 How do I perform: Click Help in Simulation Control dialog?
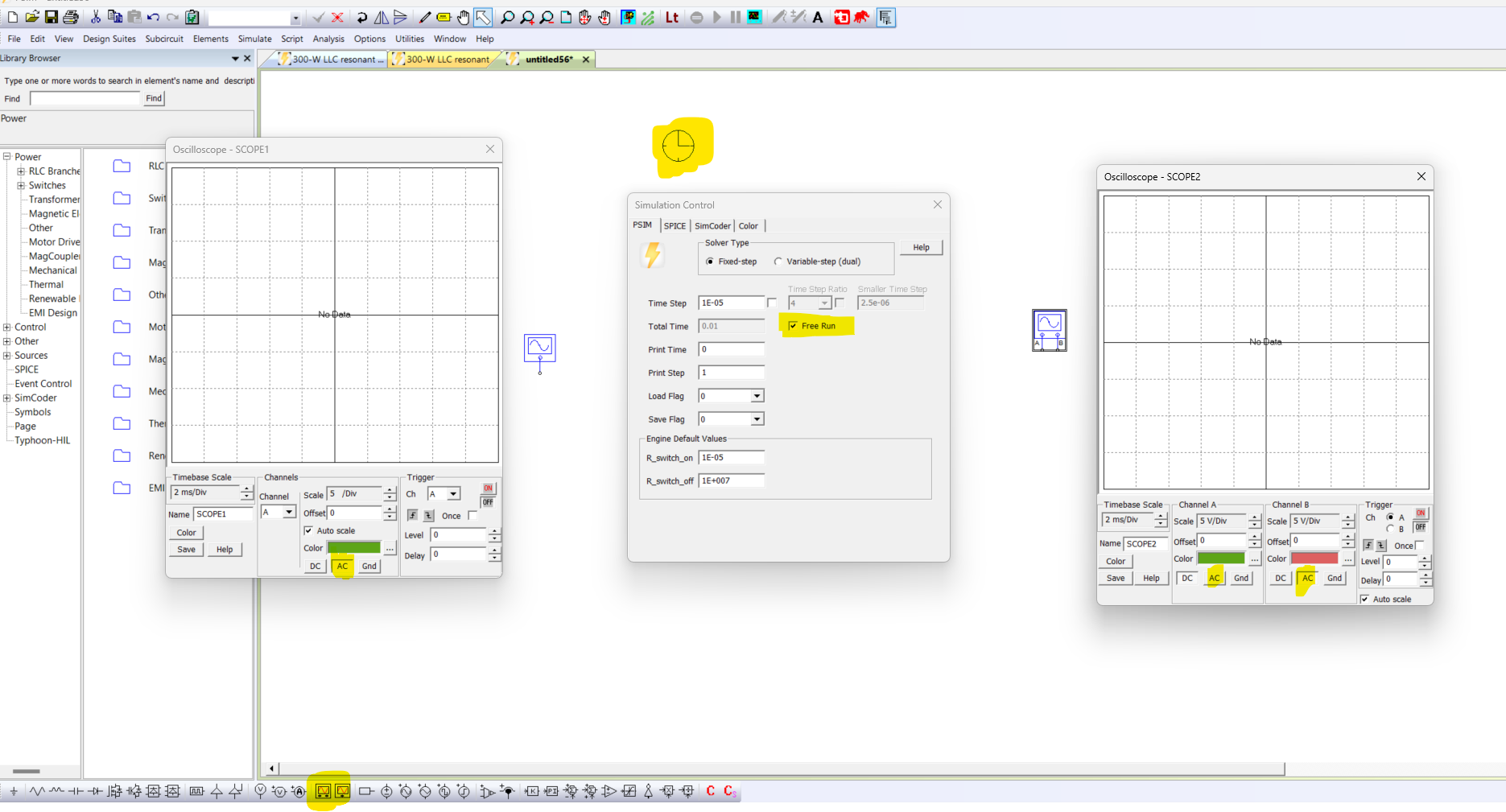921,248
